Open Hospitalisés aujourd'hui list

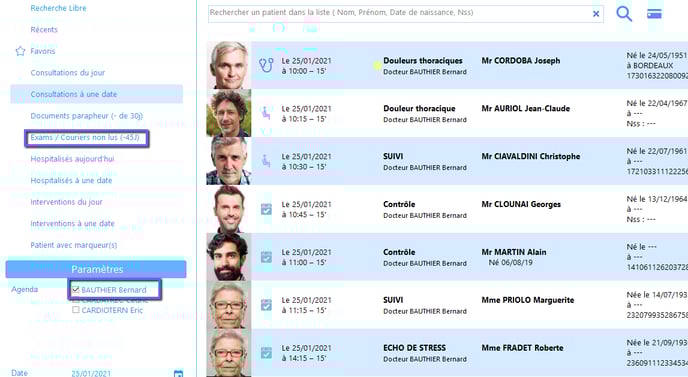pyautogui.click(x=72, y=159)
